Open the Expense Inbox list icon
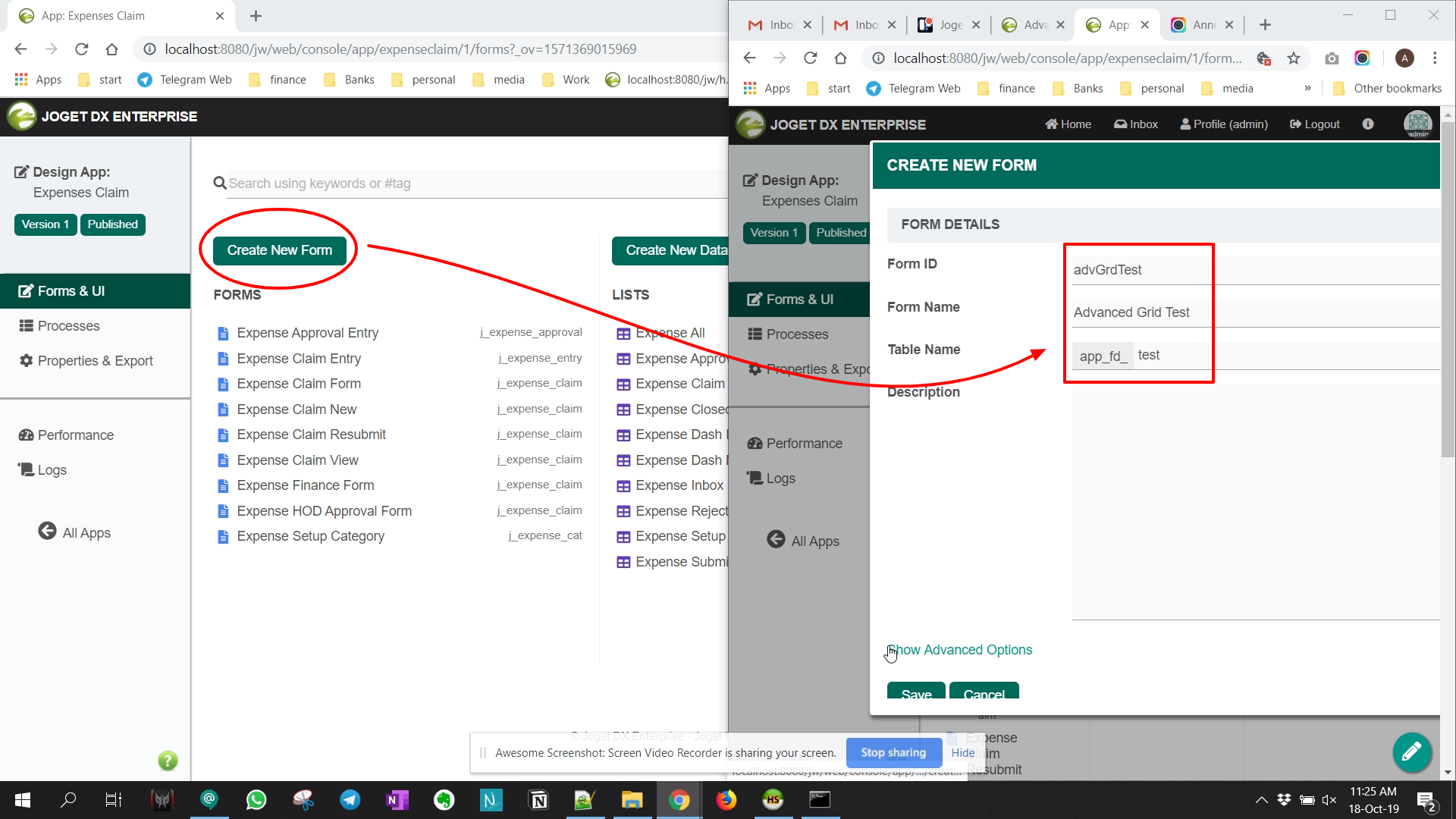 point(623,485)
